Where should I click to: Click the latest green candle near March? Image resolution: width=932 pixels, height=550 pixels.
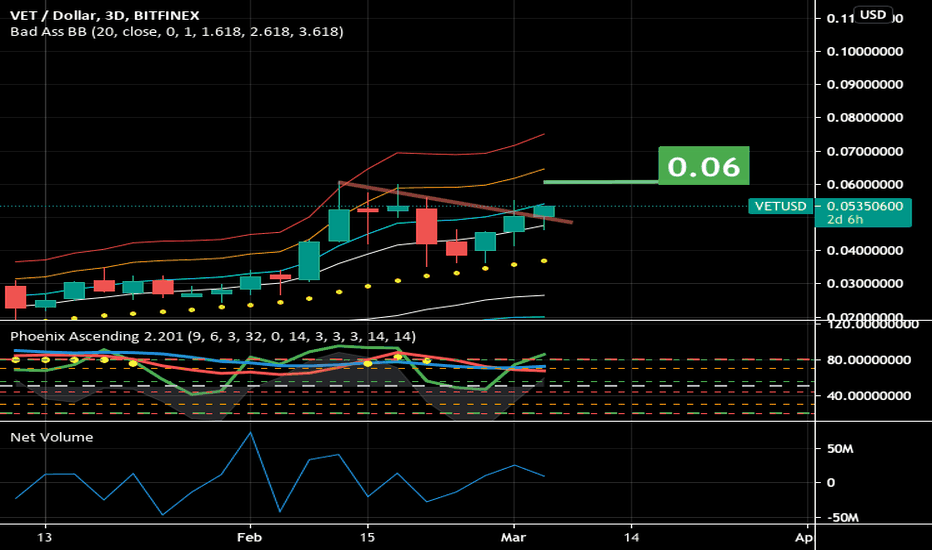tap(544, 211)
